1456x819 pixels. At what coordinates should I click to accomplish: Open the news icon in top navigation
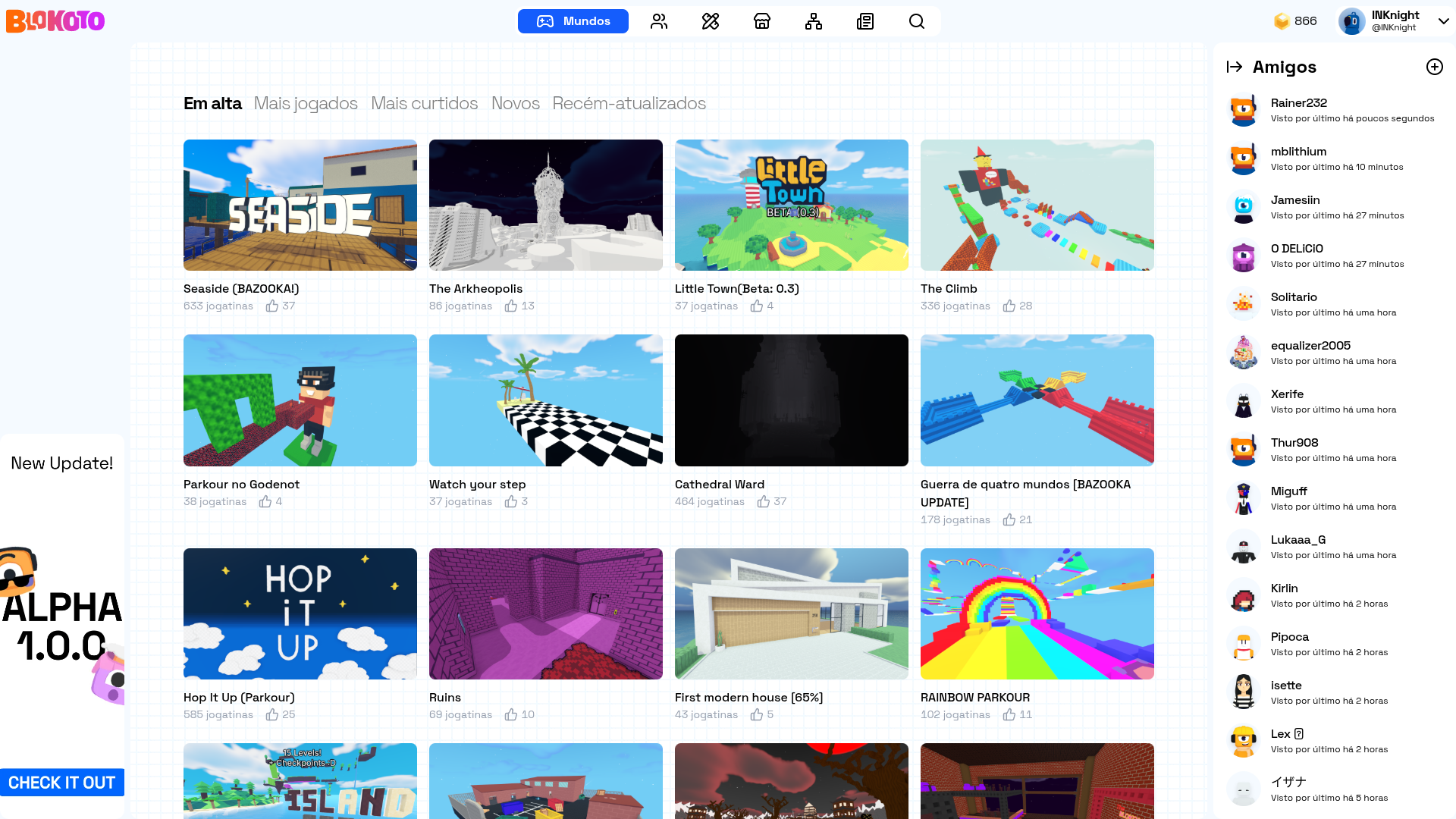click(x=865, y=21)
